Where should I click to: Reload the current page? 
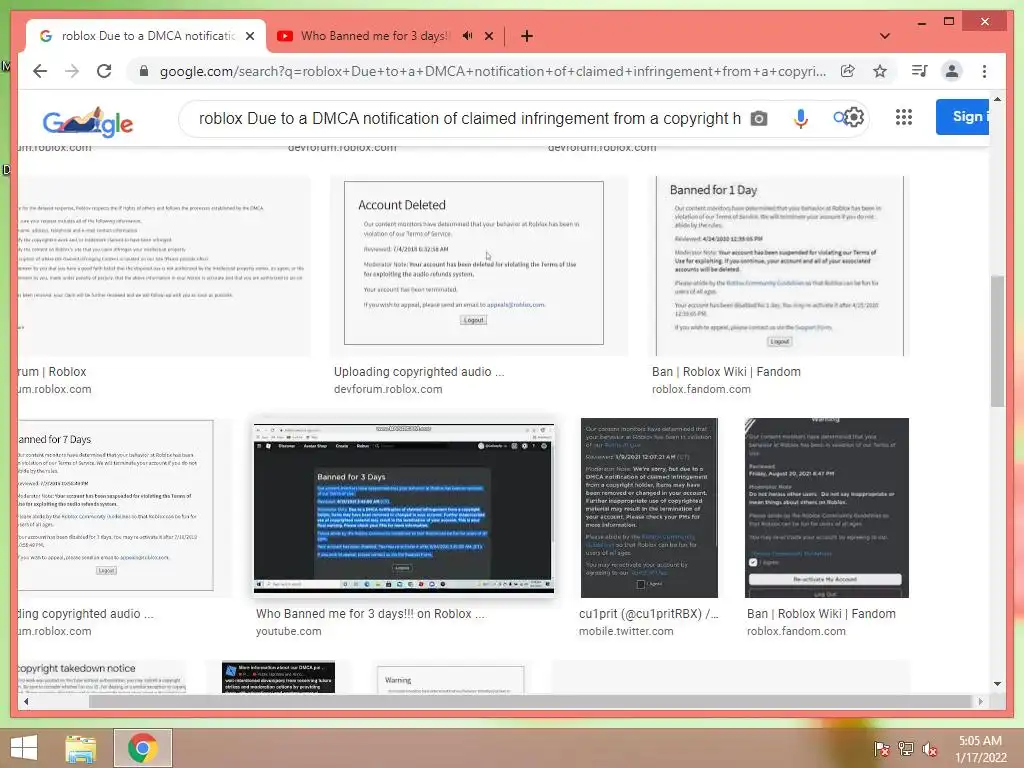pyautogui.click(x=104, y=71)
